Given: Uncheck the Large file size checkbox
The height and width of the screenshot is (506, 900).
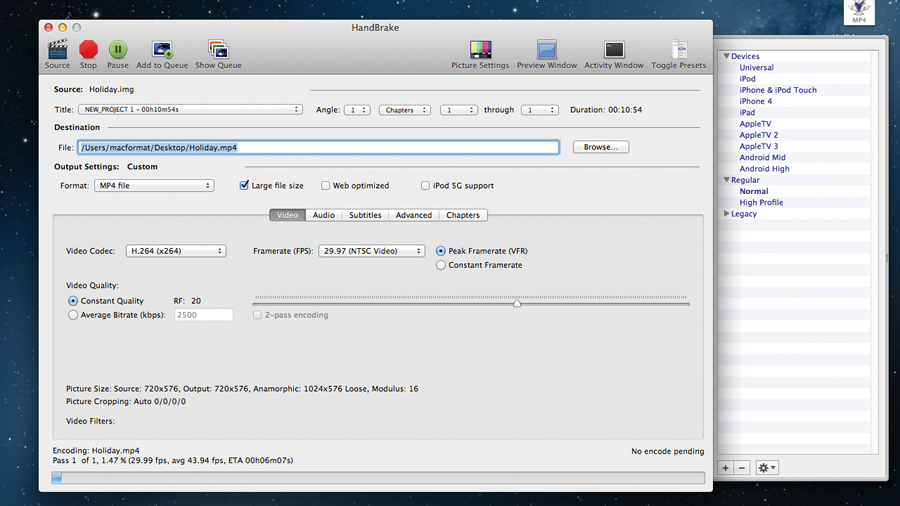Looking at the screenshot, I should click(245, 186).
